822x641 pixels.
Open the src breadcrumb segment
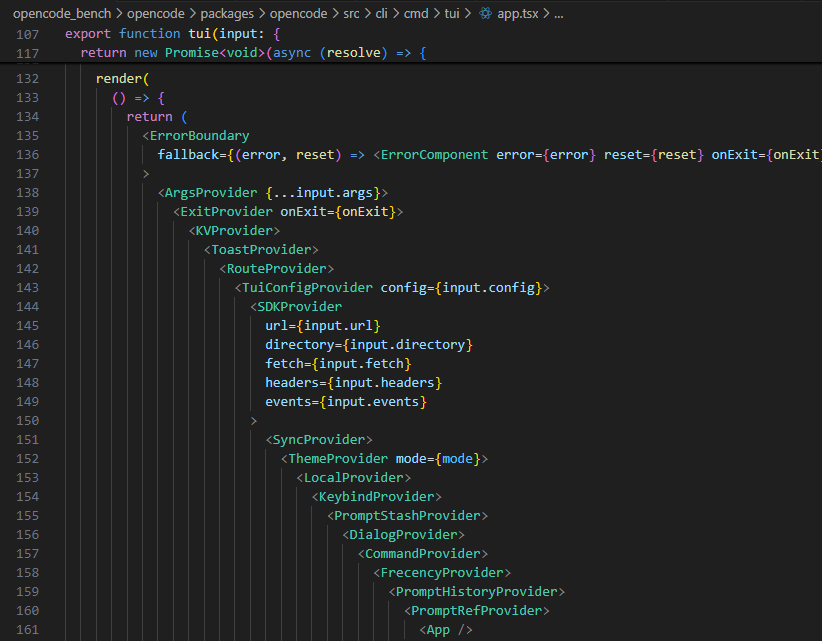(x=351, y=14)
